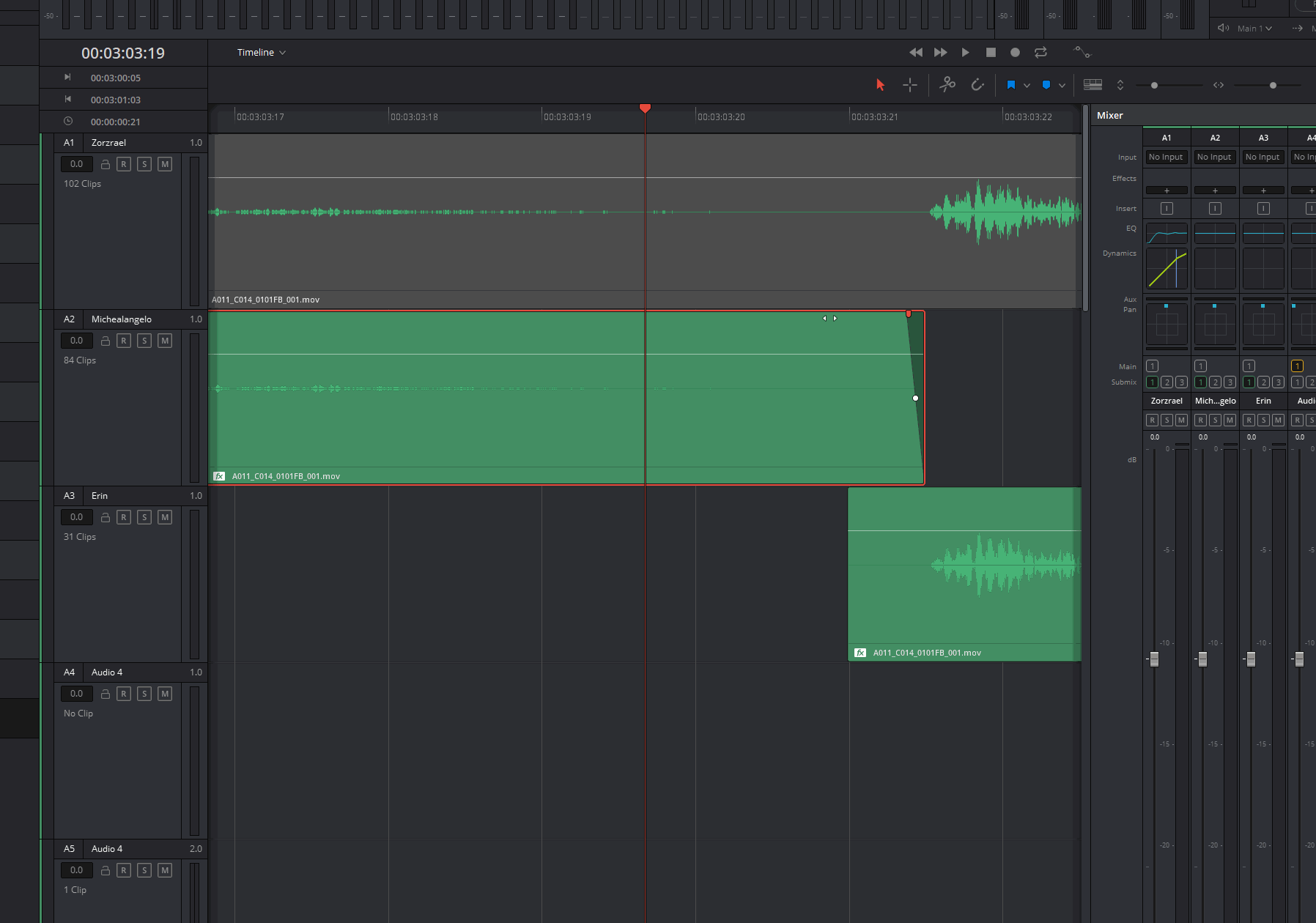
Task: Click the horizontal zoom icon
Action: (1219, 85)
